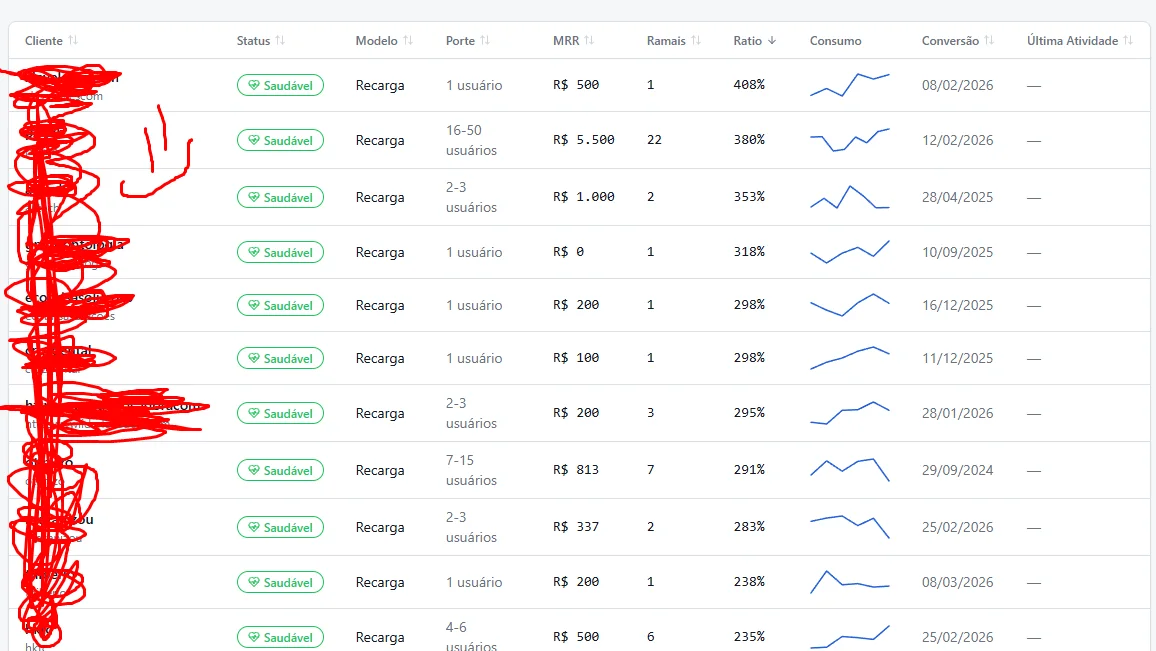Select the R$ 337 MRR value

576,526
